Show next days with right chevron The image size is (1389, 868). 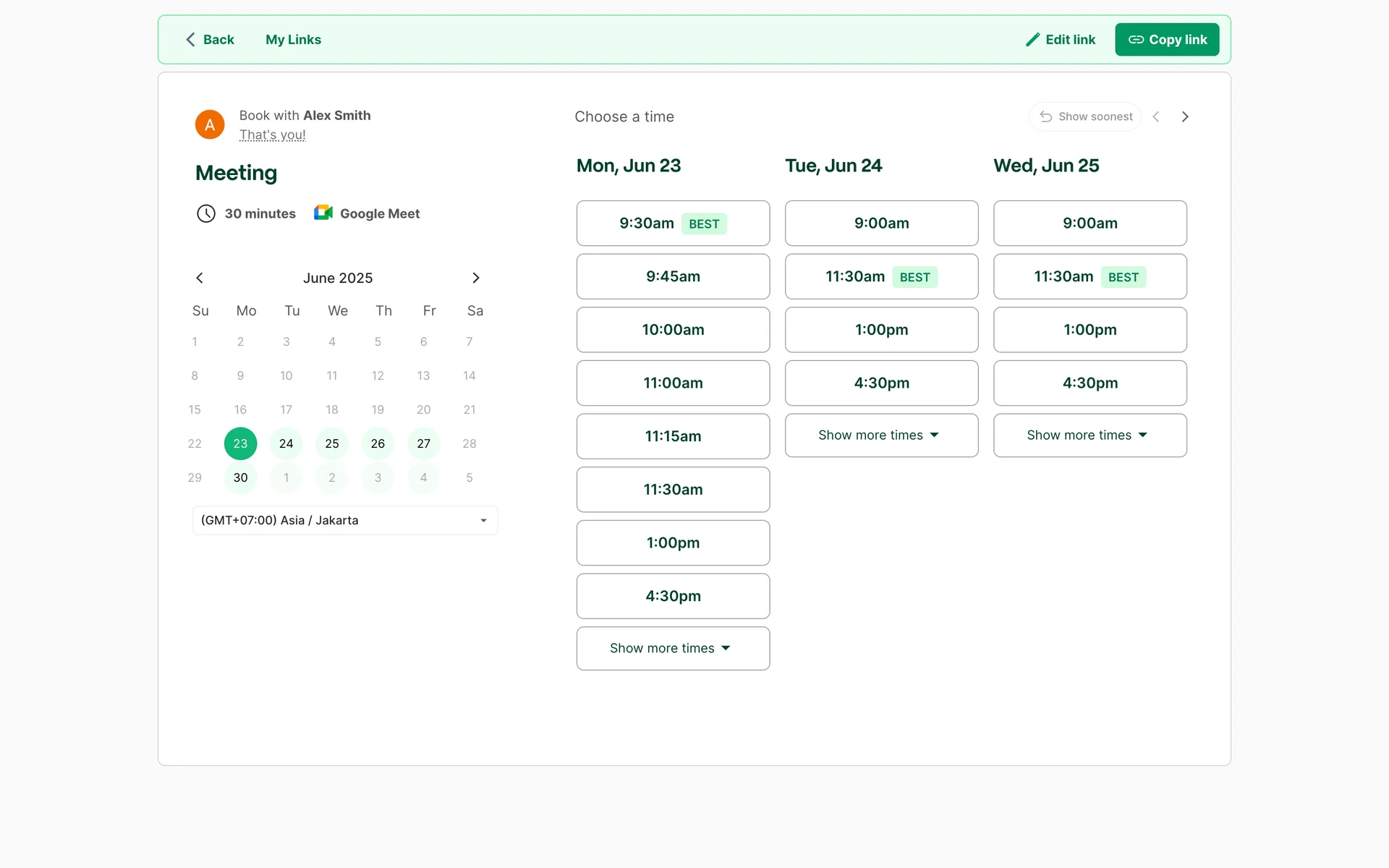point(1184,116)
